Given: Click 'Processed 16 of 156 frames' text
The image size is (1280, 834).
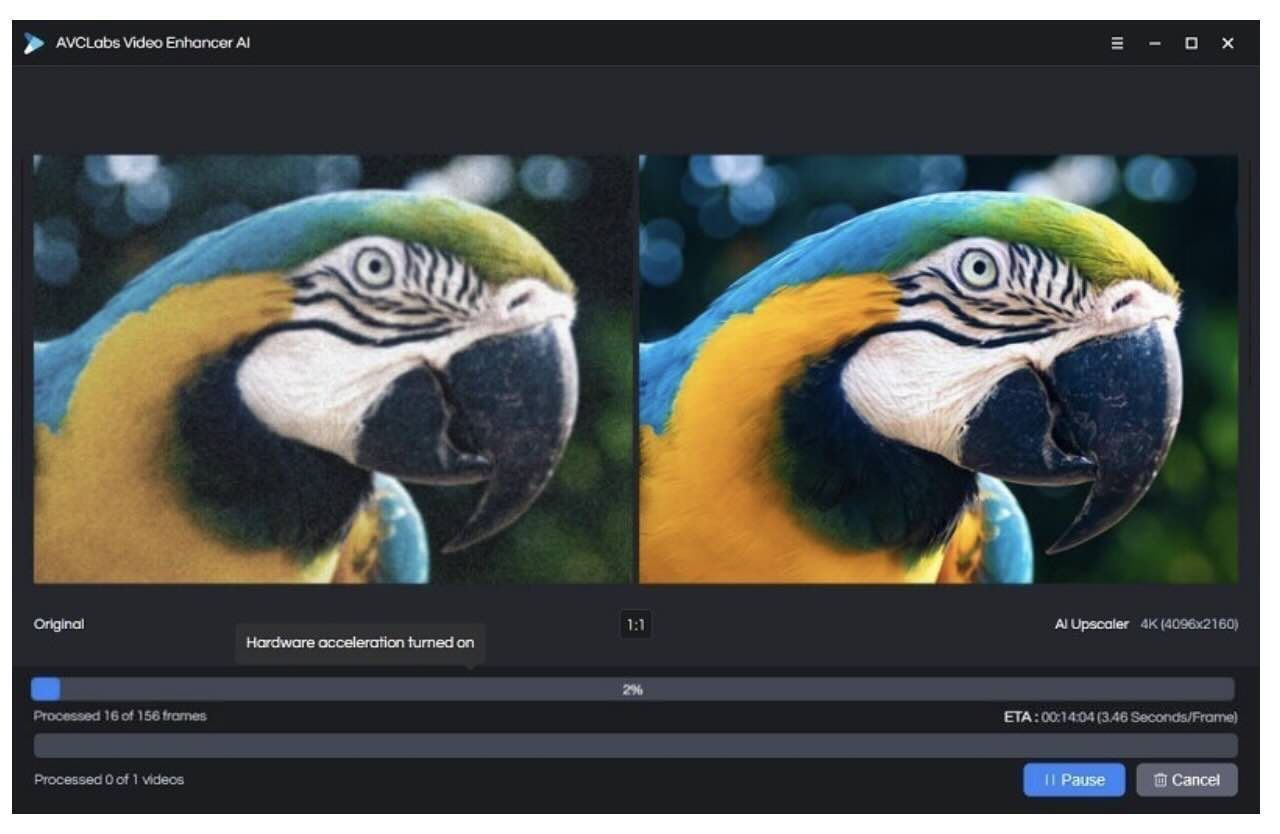Looking at the screenshot, I should 120,716.
